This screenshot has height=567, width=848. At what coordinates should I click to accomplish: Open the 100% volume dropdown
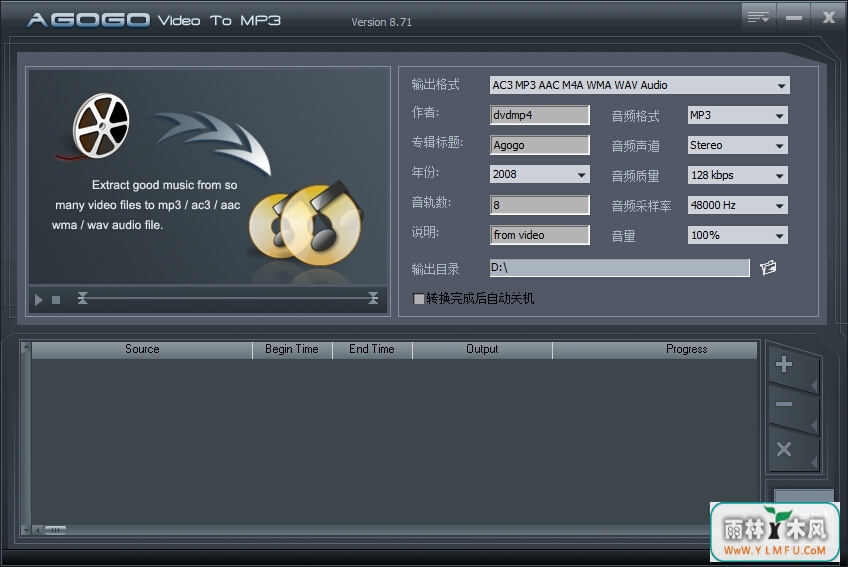[x=738, y=235]
